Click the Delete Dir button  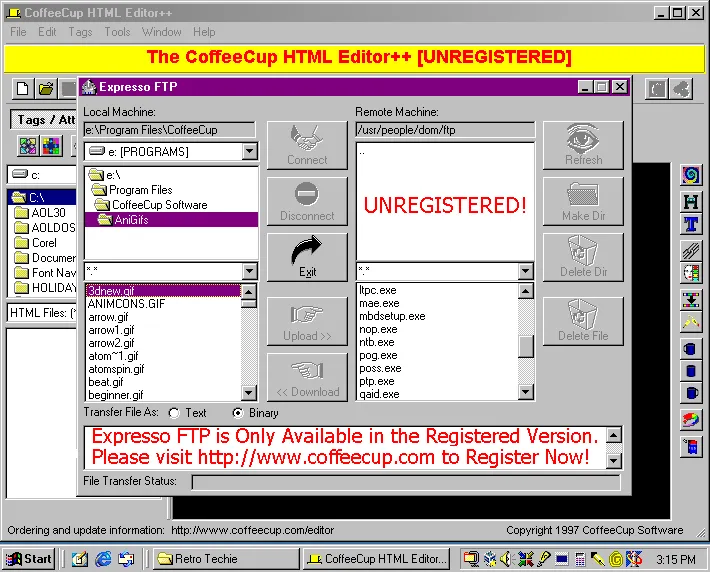[583, 258]
